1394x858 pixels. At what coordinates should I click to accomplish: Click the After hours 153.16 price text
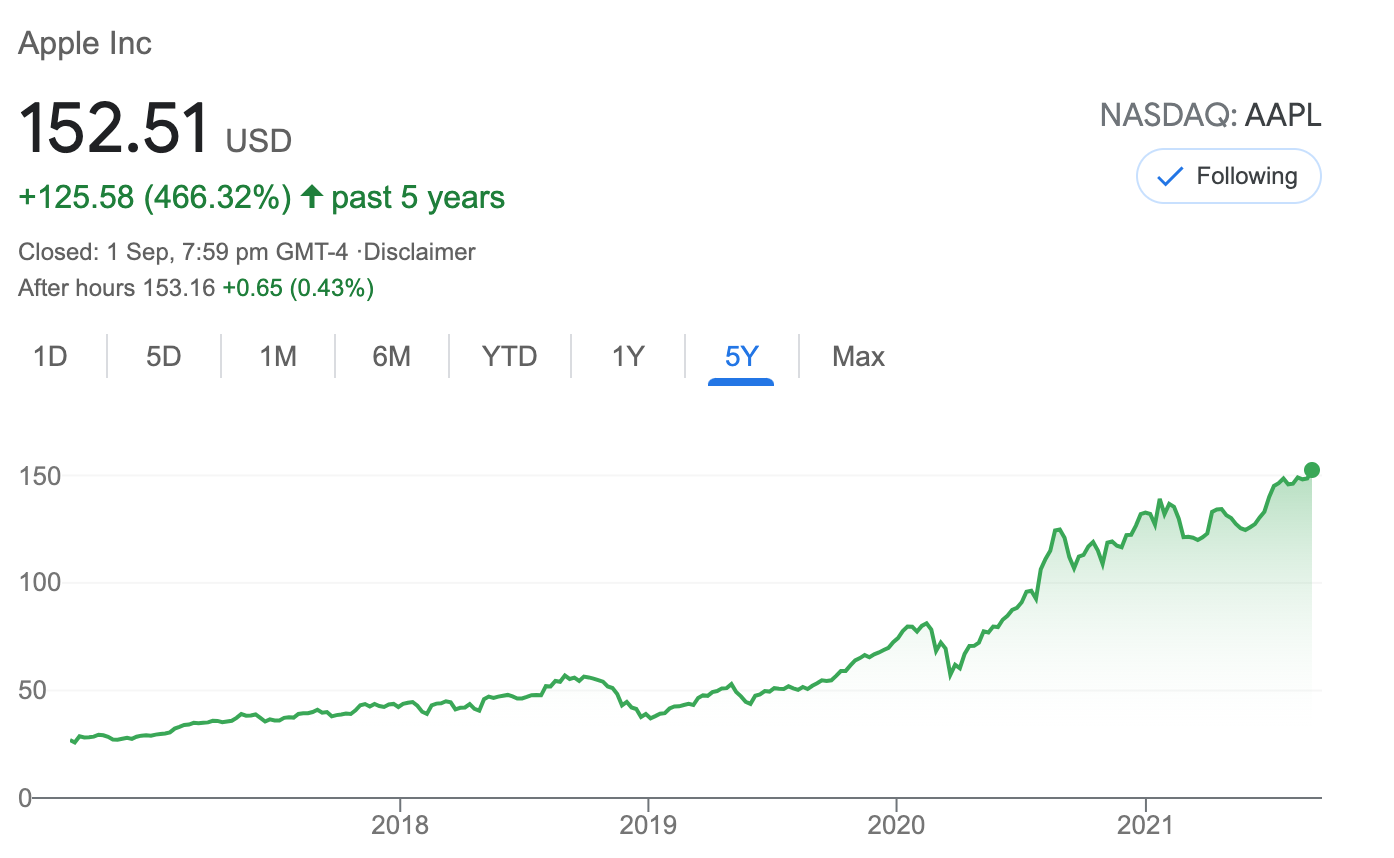pos(117,289)
